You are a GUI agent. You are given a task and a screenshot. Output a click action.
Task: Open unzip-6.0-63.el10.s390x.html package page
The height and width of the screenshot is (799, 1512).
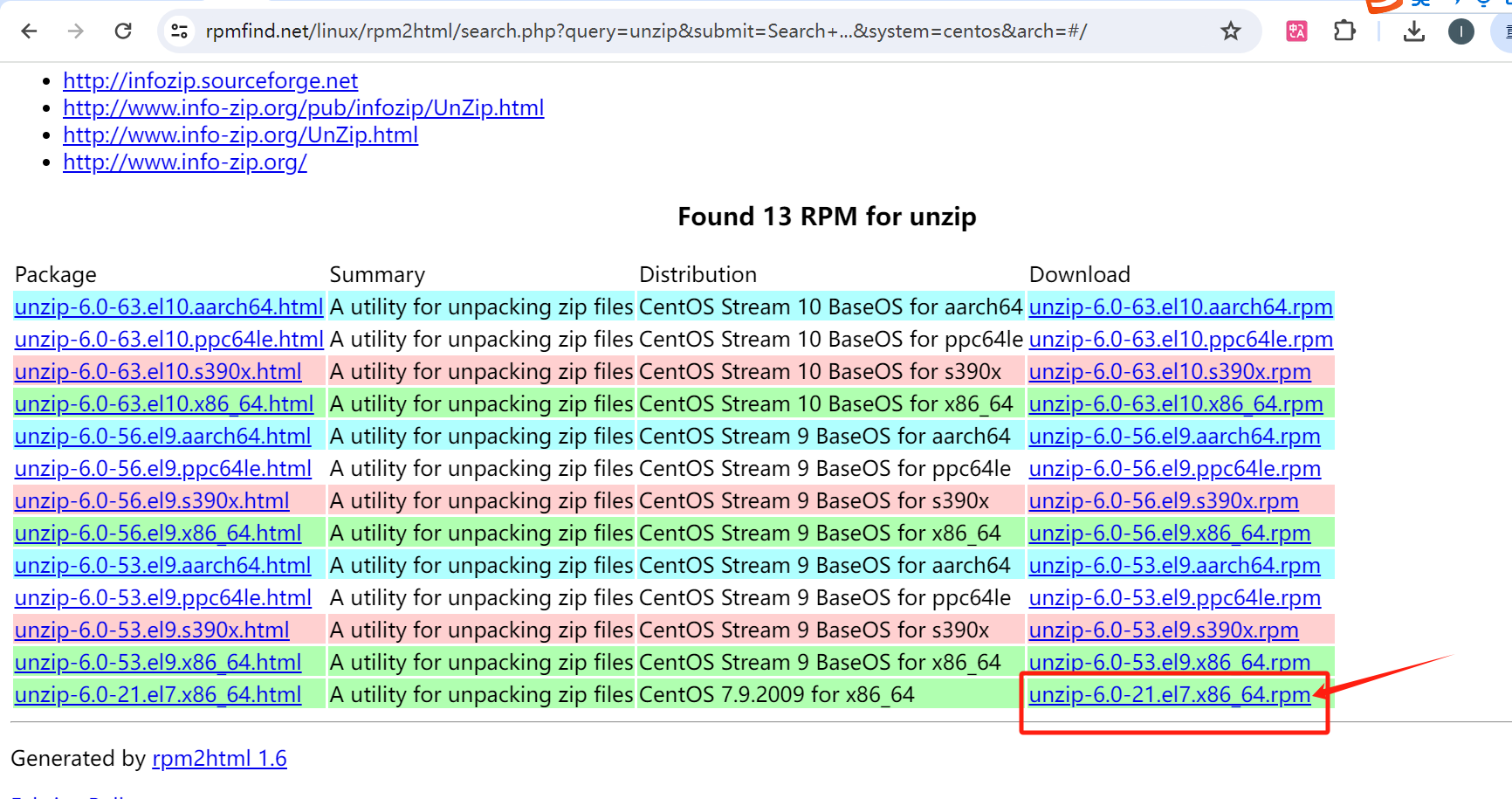pyautogui.click(x=158, y=371)
